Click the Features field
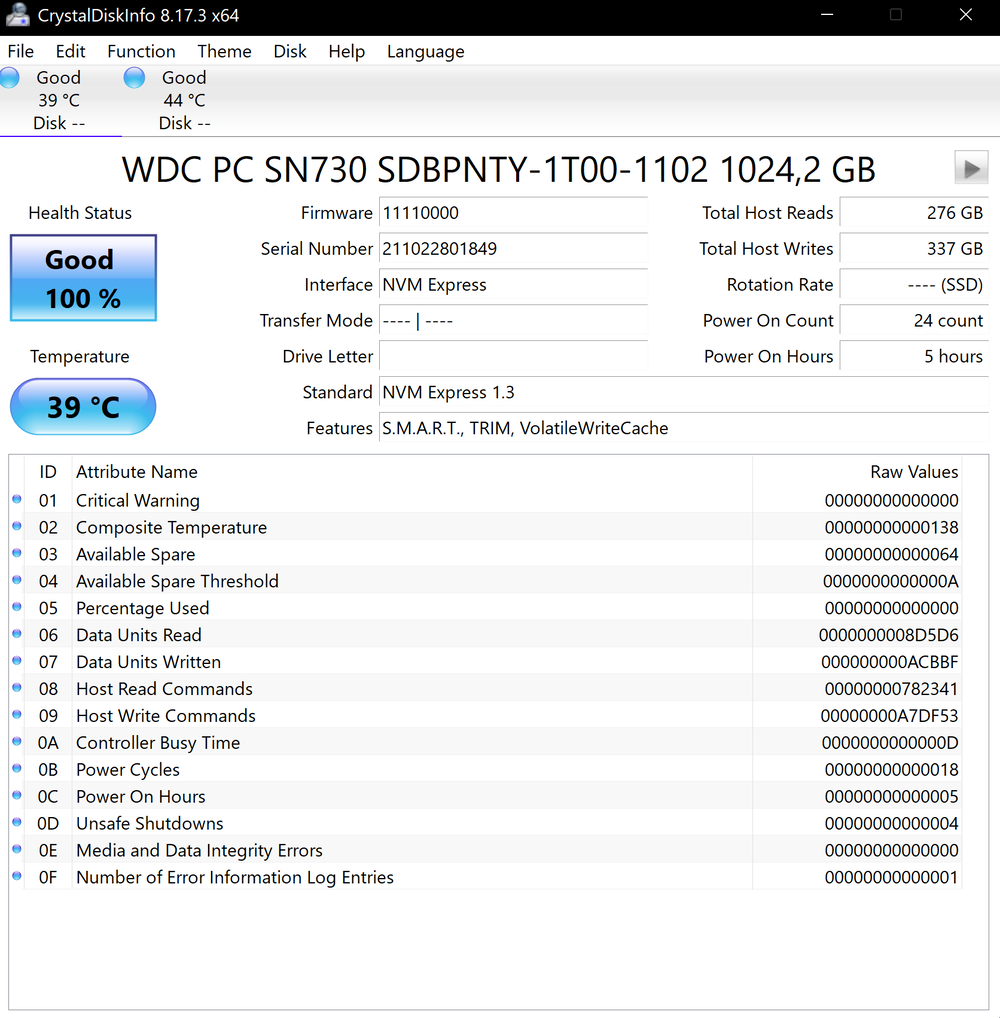Screen dimensions: 1000x1018 click(x=684, y=428)
